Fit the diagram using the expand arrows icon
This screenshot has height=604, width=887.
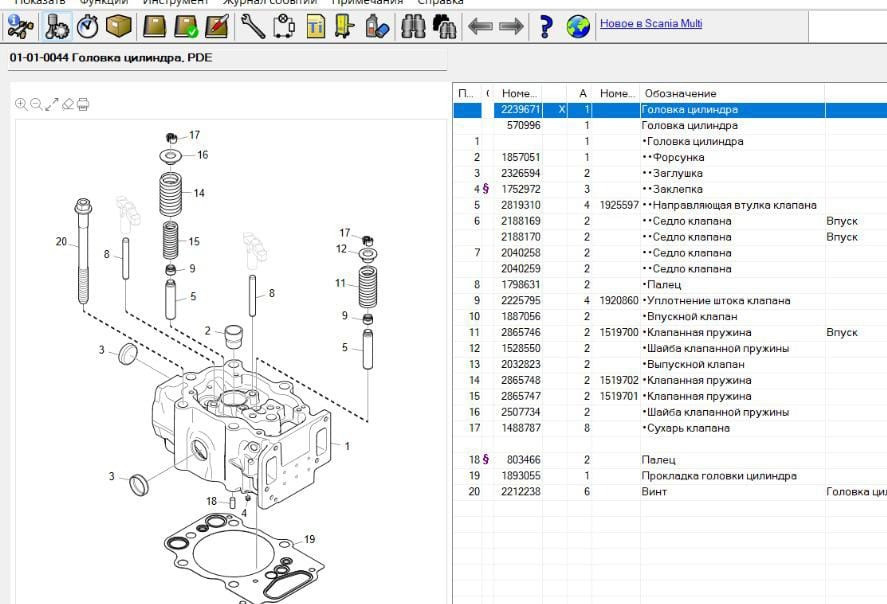52,104
